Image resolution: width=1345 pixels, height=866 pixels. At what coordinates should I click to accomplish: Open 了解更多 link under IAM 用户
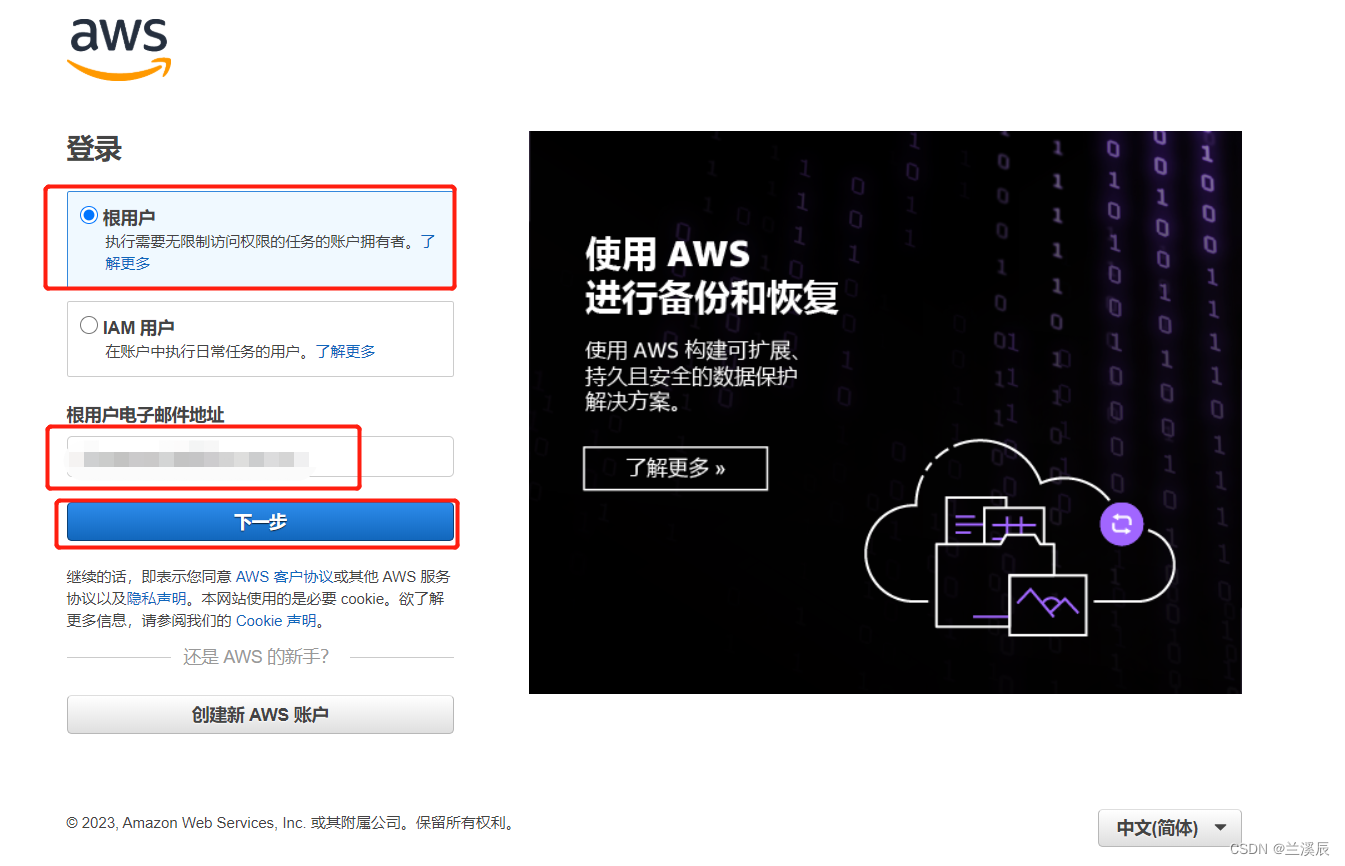(x=346, y=351)
